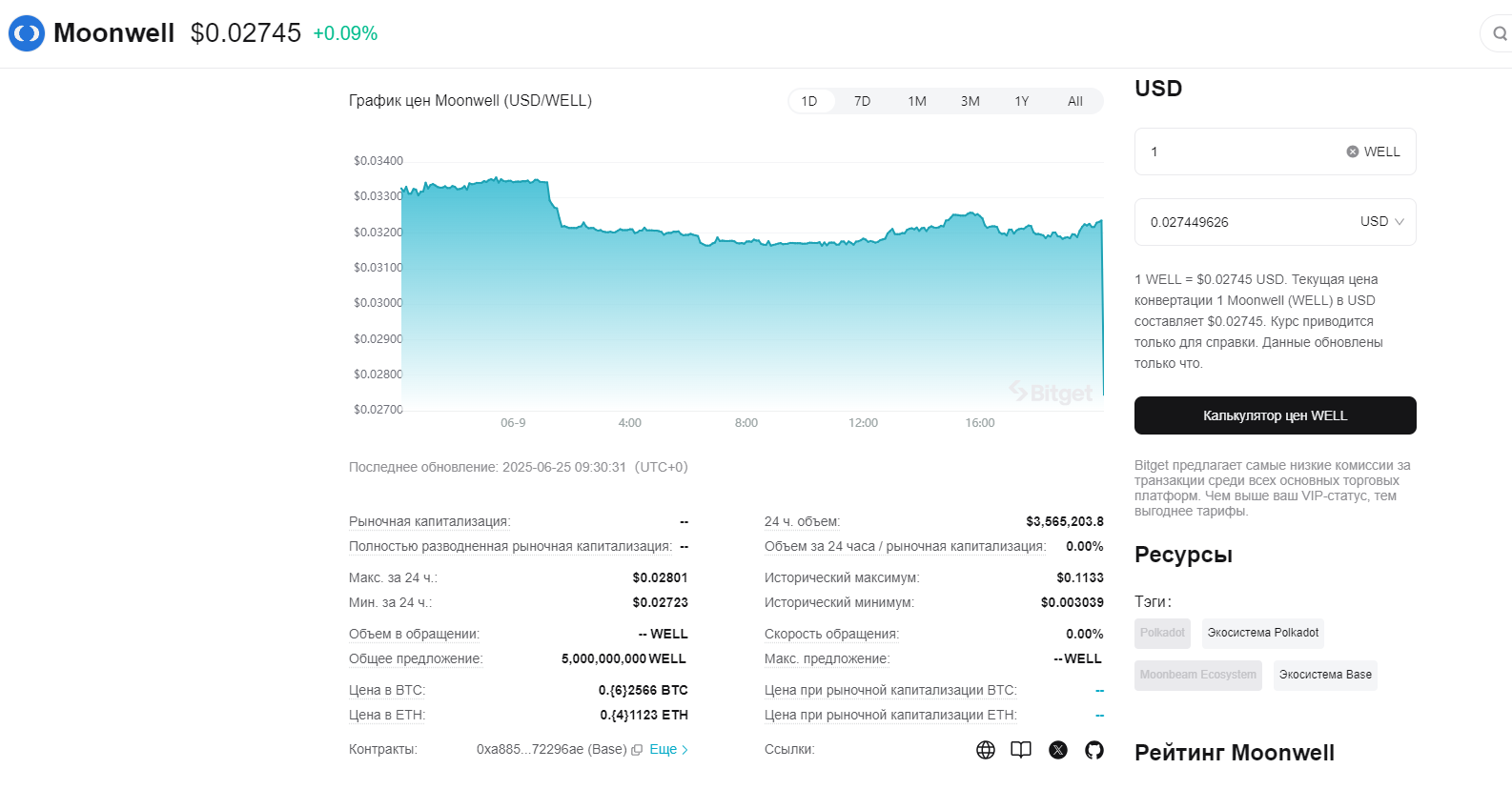Screen dimensions: 1512x789
Task: Switch chart range to 1M
Action: (916, 101)
